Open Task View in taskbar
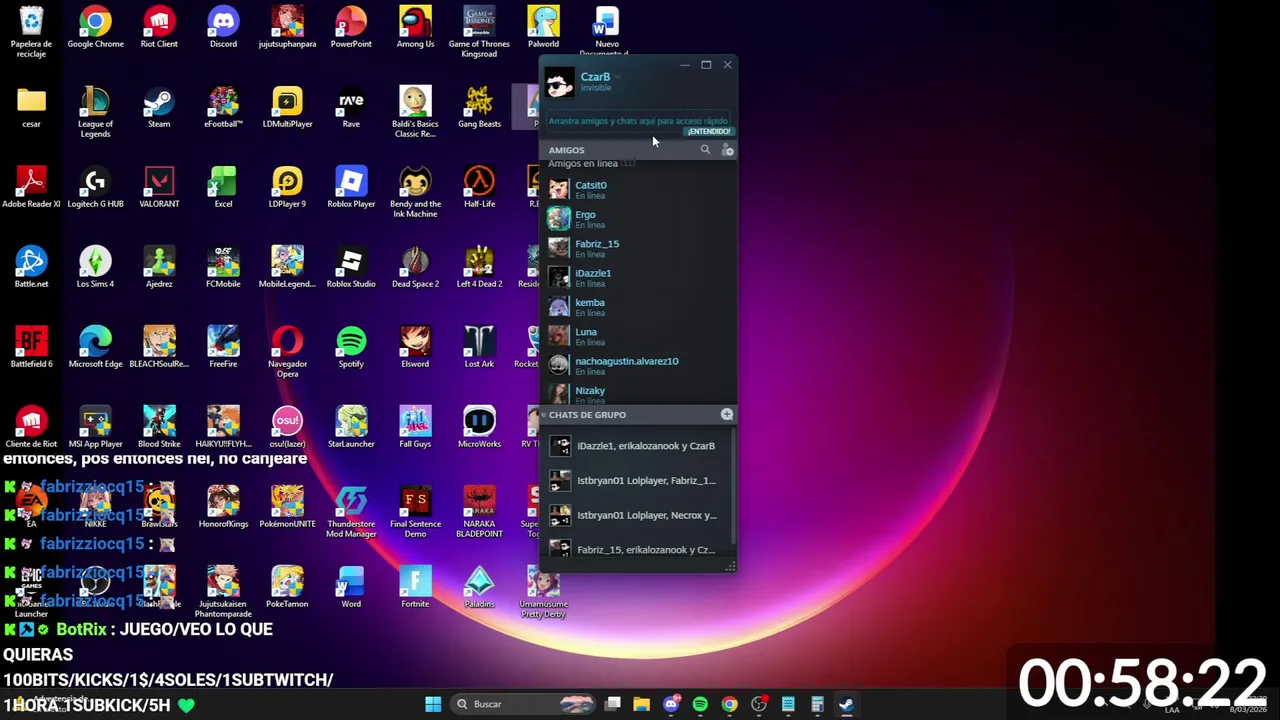Viewport: 1280px width, 720px height. coord(613,704)
